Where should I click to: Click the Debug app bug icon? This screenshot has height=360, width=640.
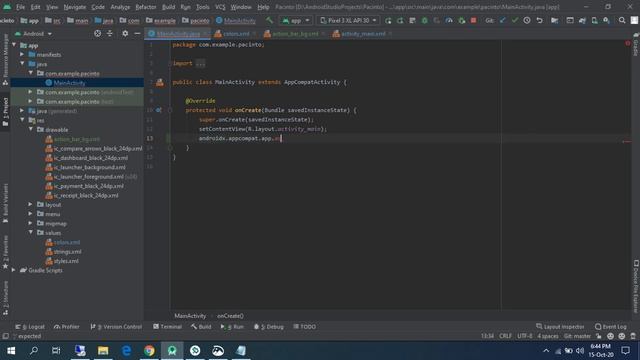pyautogui.click(x=424, y=20)
